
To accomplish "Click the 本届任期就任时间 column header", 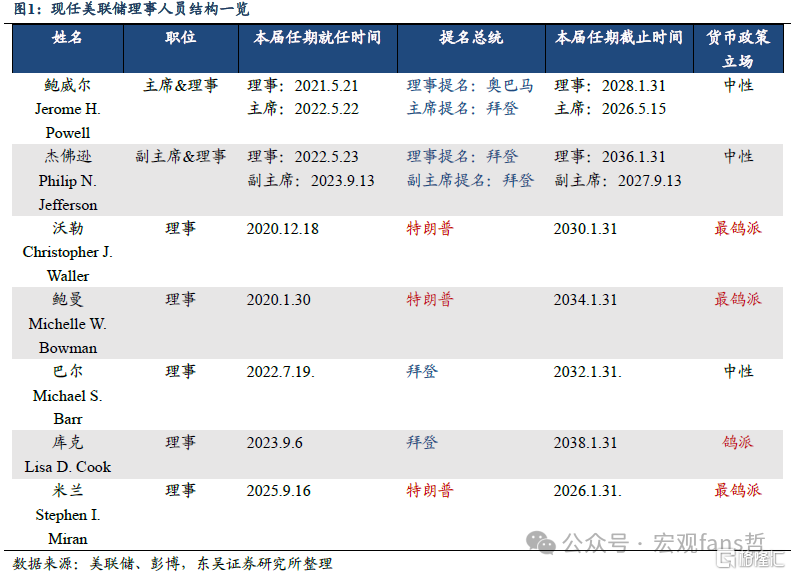I will pos(317,38).
